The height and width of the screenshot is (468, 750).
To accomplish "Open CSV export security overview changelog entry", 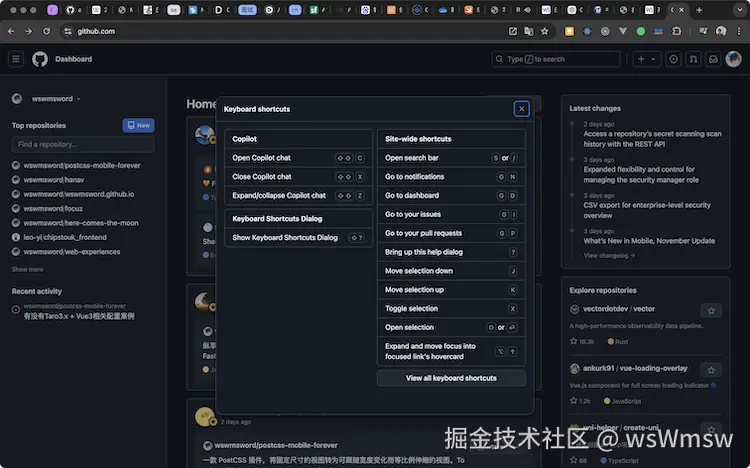I will [x=647, y=210].
